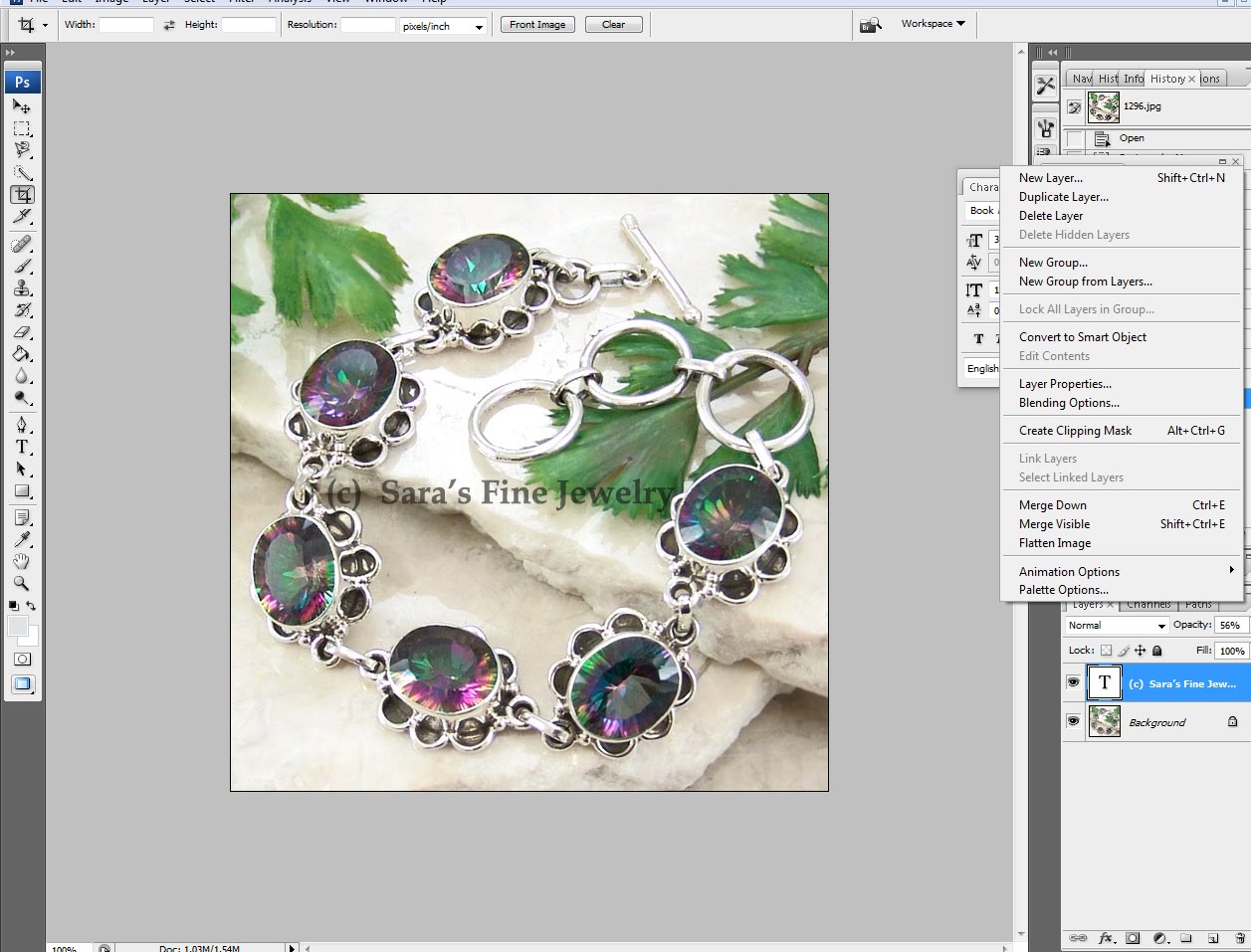The width and height of the screenshot is (1251, 952).
Task: Select the Magic Wand tool
Action: (22, 172)
